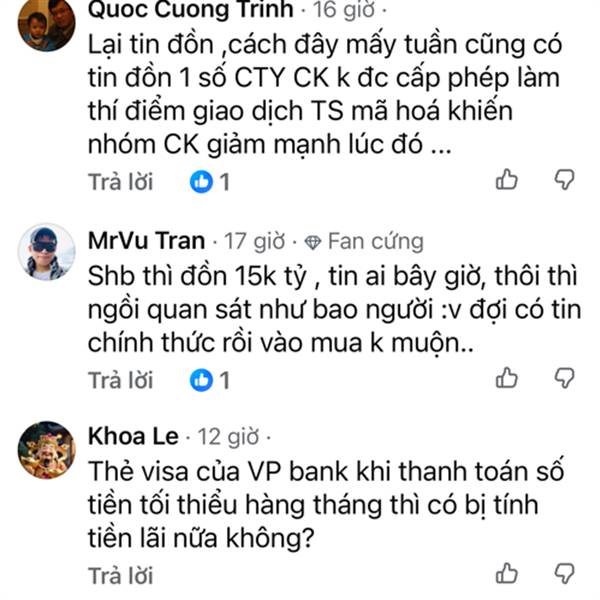Screen dimensions: 600x600
Task: View blue like reaction on MrVu Tran's comment
Action: tap(201, 380)
